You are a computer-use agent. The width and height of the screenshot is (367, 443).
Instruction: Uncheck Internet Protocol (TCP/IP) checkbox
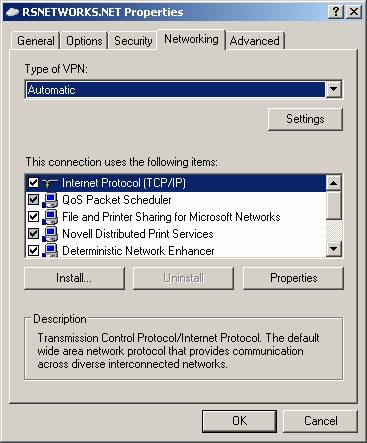coord(33,183)
